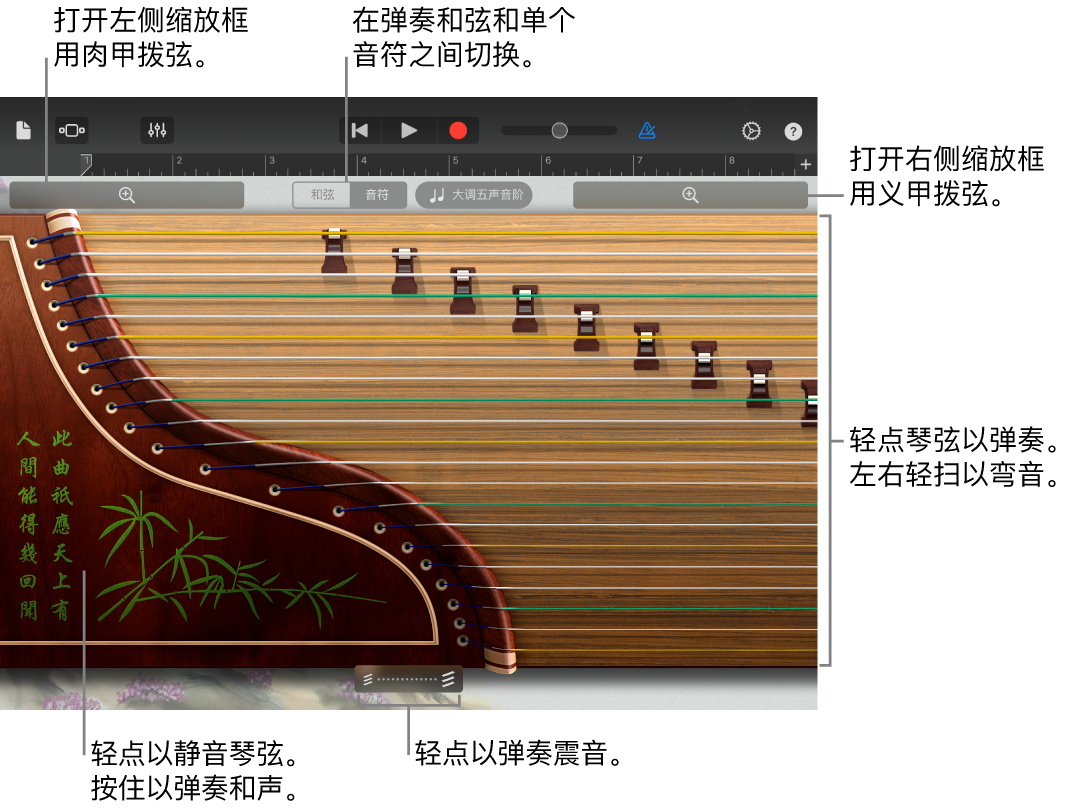1077x809 pixels.
Task: Go to beginning of song
Action: (360, 130)
